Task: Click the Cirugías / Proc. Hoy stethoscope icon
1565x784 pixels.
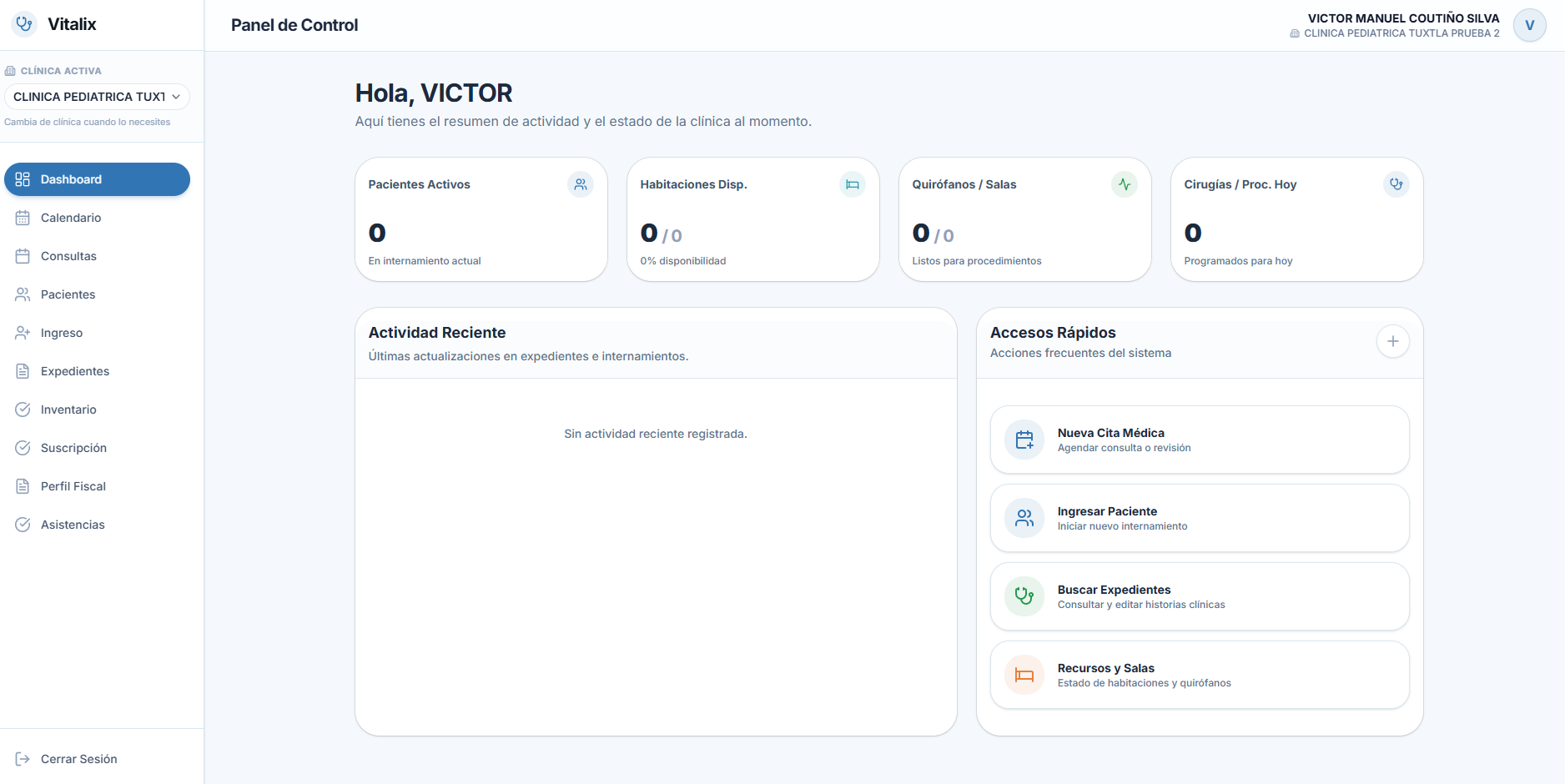Action: [1396, 184]
